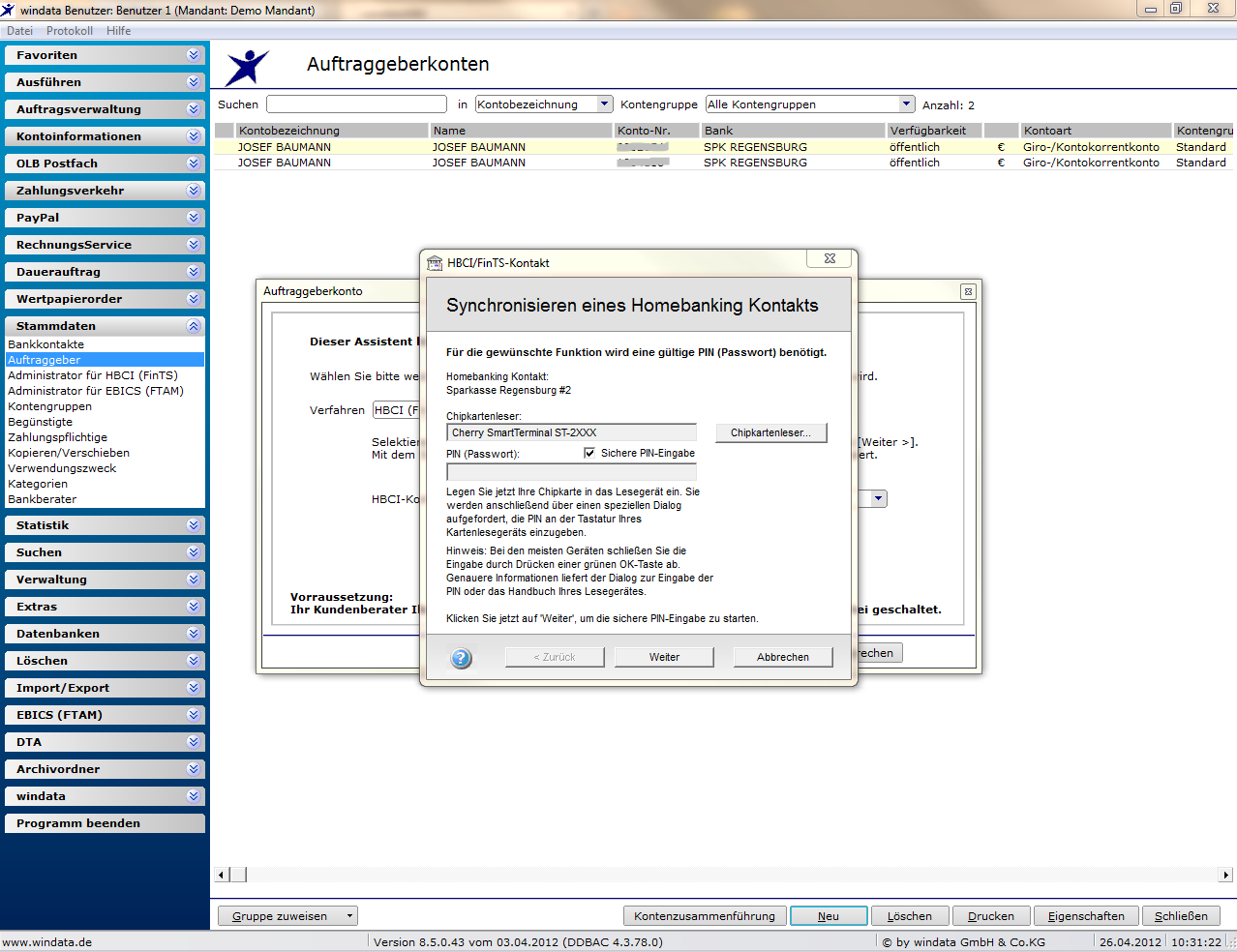Open the Alle Kontengruppen dropdown
The image size is (1237, 952).
pyautogui.click(x=907, y=104)
